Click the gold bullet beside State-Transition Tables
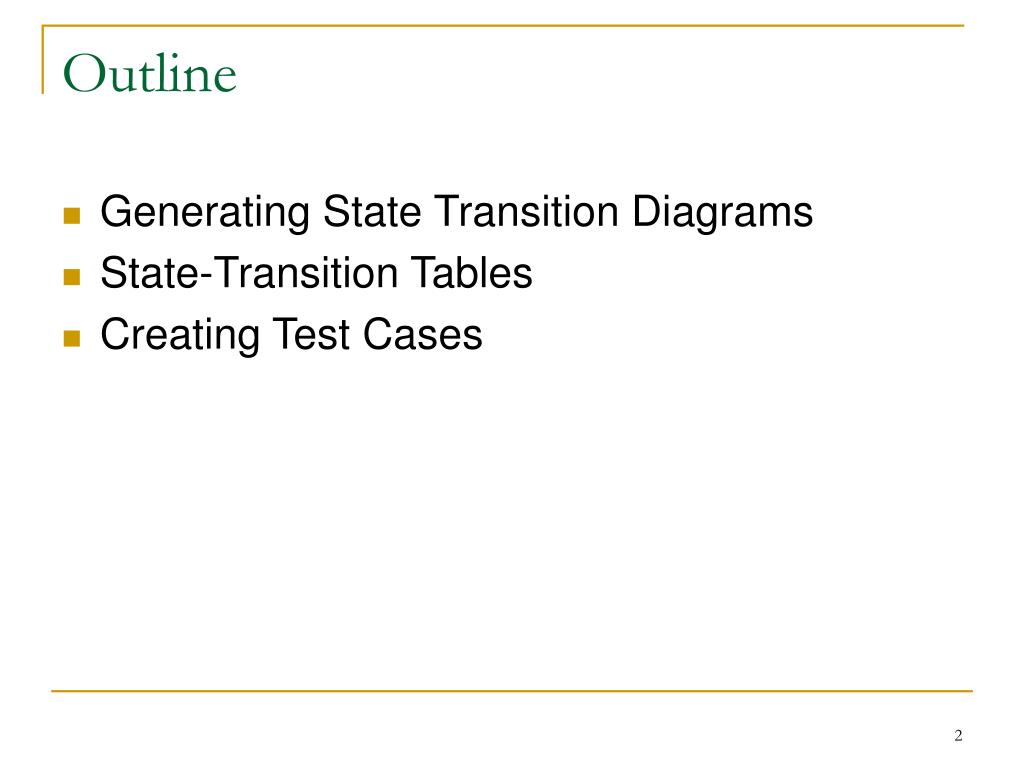Viewport: 1024px width, 768px height. 72,277
